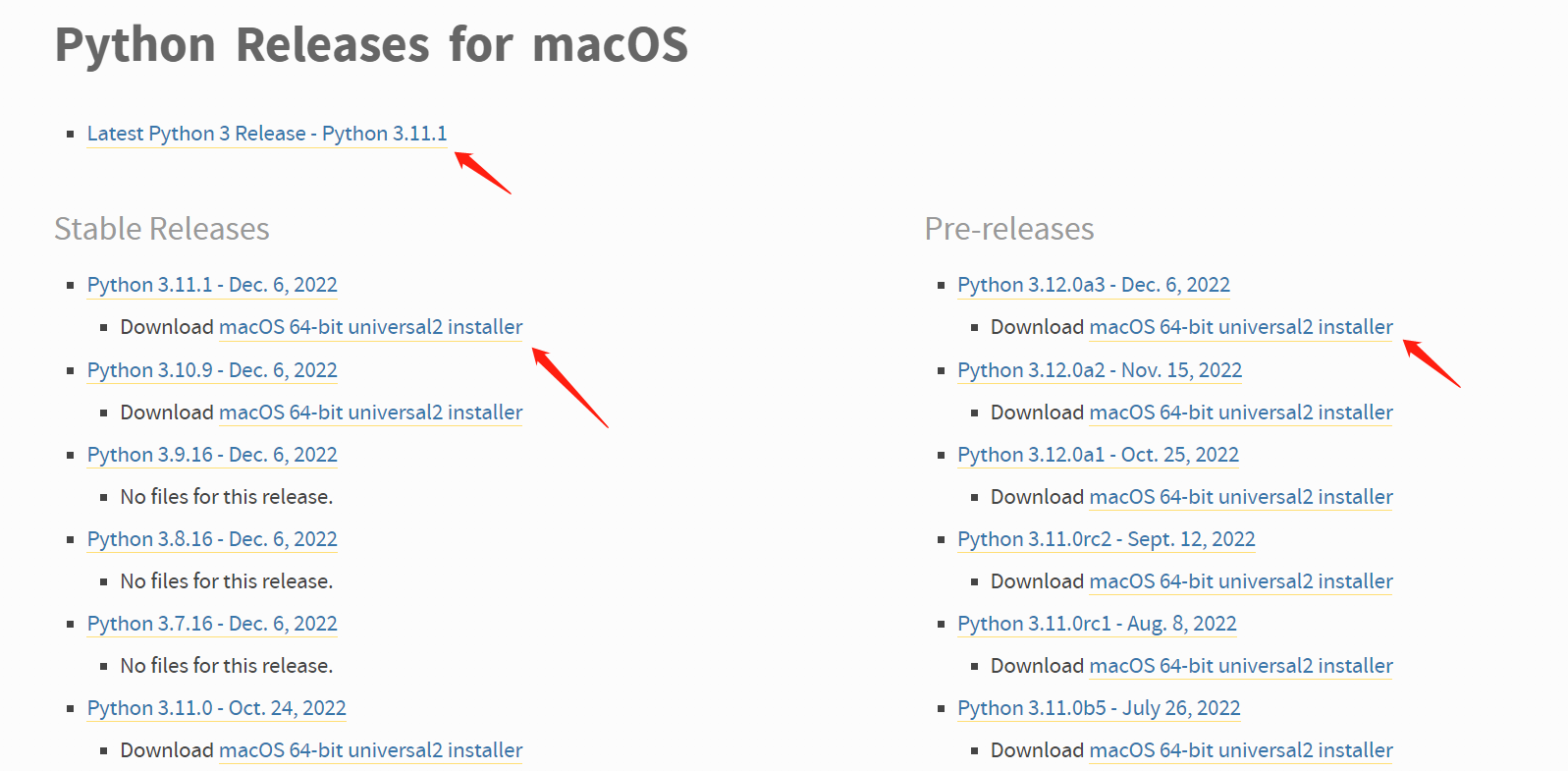Download macOS installer for Python 3.11.0
The height and width of the screenshot is (771, 1568).
pyautogui.click(x=370, y=750)
